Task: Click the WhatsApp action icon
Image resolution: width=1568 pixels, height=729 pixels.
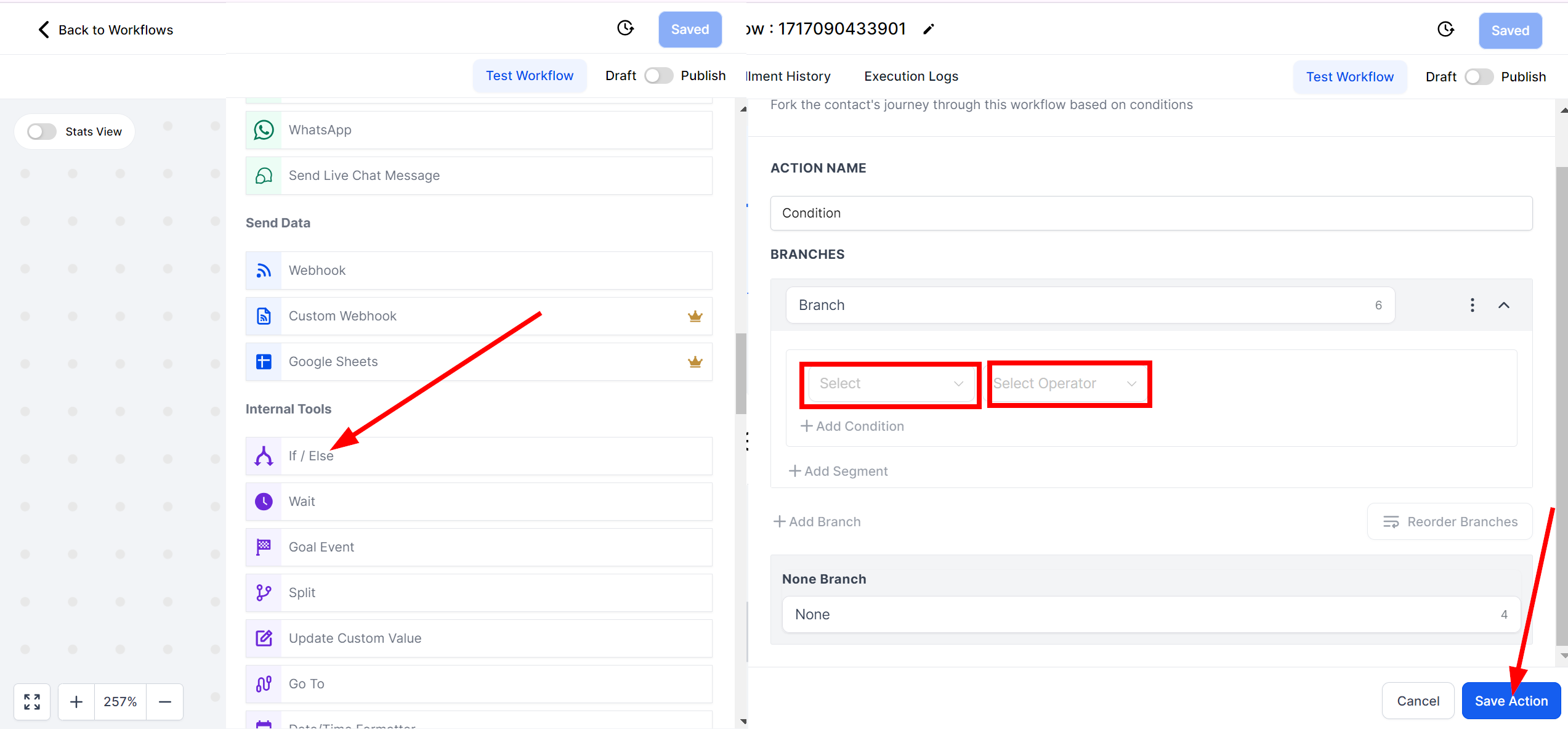Action: 264,130
